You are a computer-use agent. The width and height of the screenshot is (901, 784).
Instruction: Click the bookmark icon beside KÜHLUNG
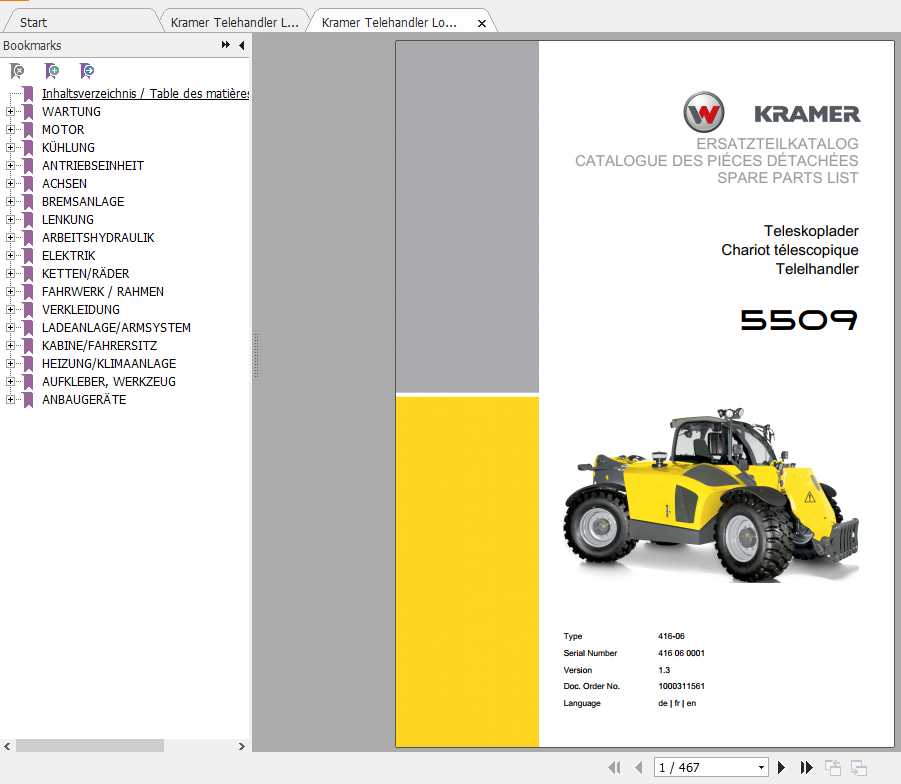point(28,148)
